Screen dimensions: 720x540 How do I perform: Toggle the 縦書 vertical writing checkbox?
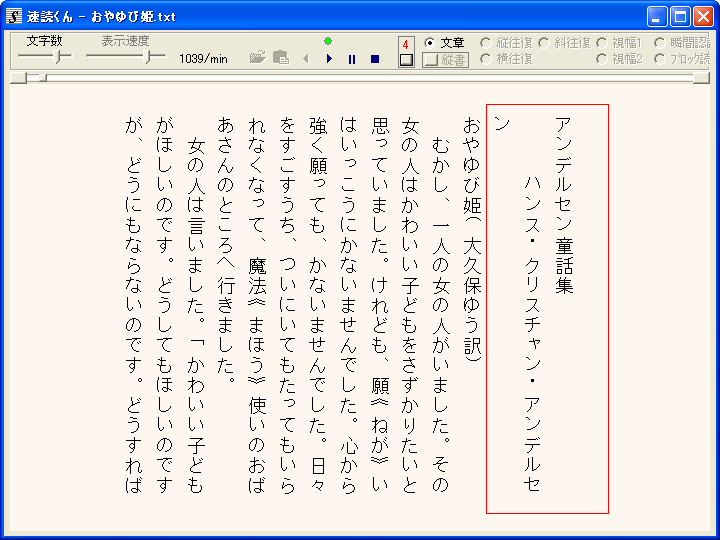tap(445, 60)
